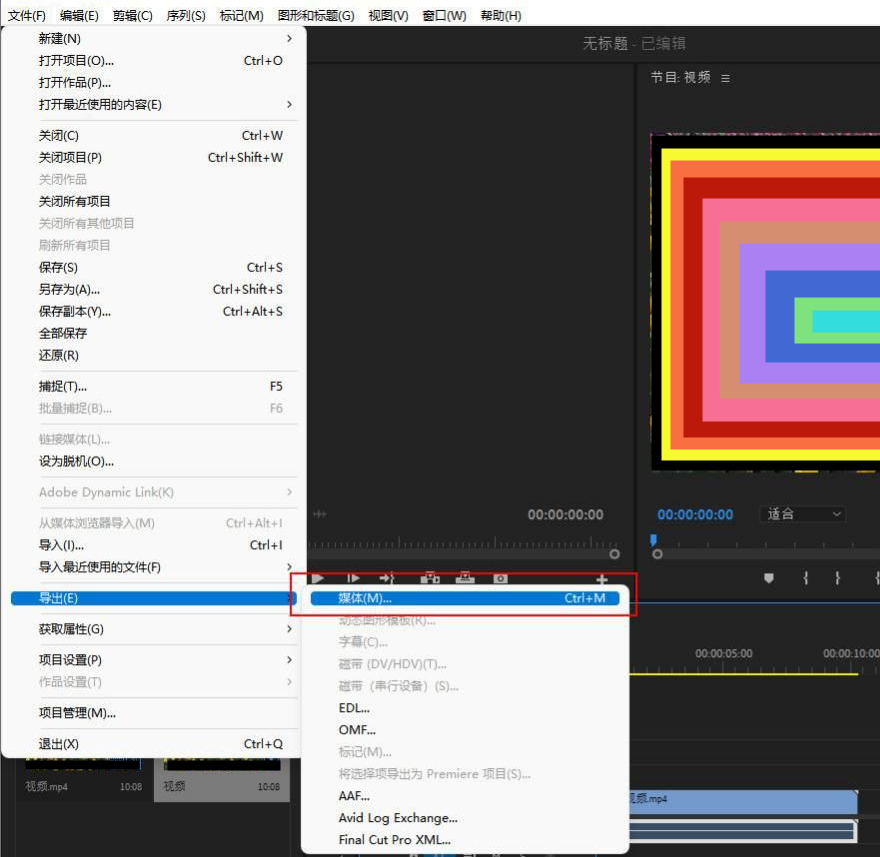Click the Insert clip icon
The width and height of the screenshot is (880, 857).
[430, 578]
